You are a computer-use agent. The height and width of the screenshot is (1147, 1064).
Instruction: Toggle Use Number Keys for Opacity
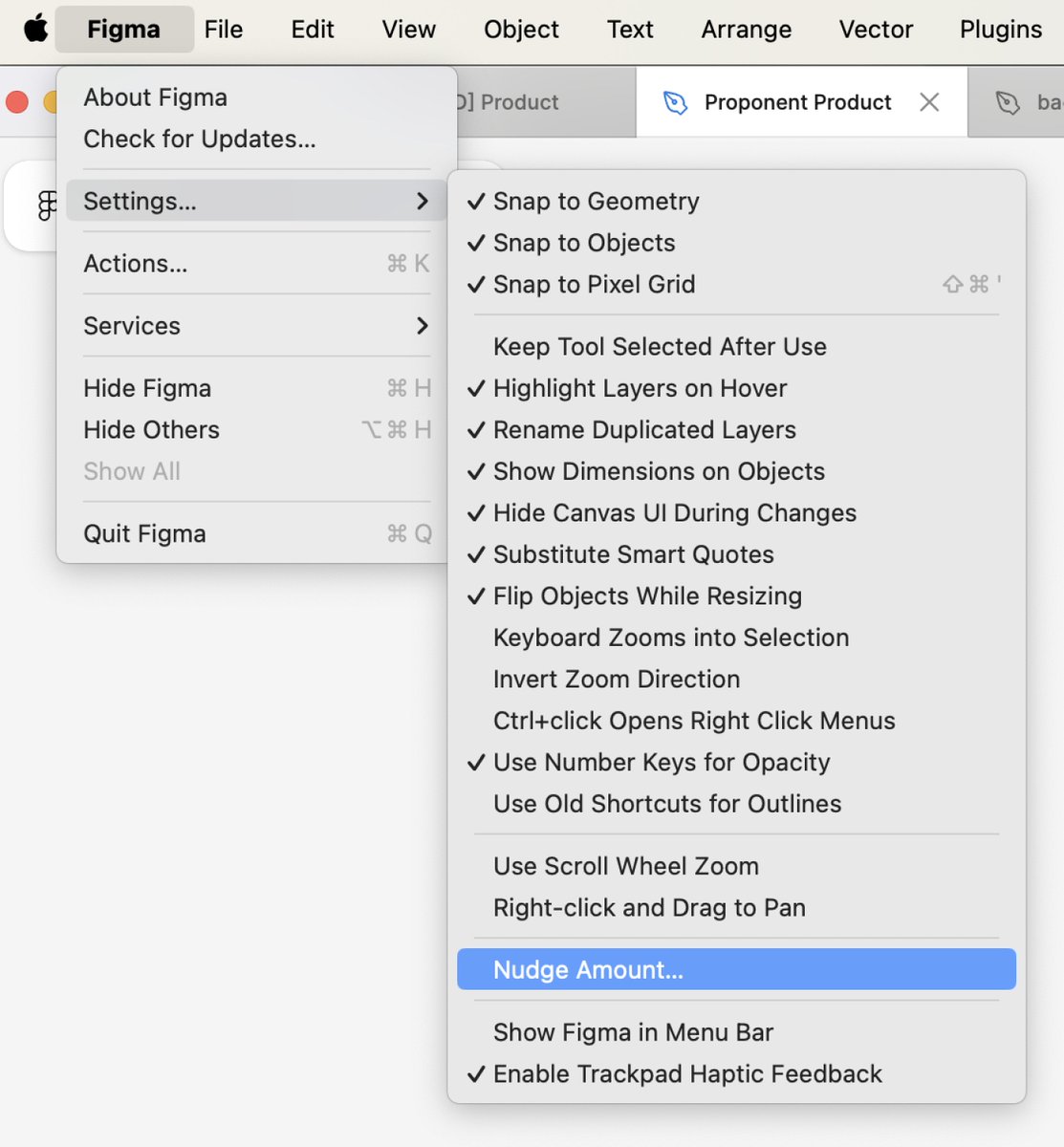point(736,763)
